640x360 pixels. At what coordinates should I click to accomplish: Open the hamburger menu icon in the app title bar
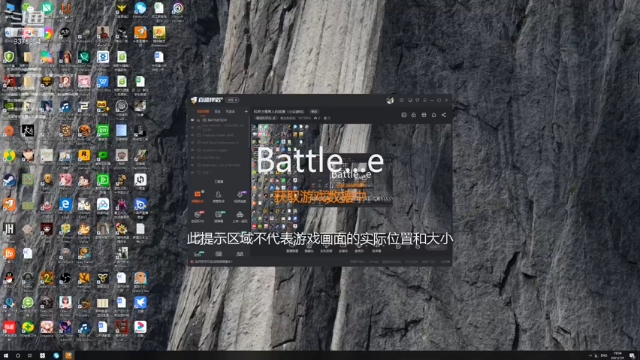[425, 100]
